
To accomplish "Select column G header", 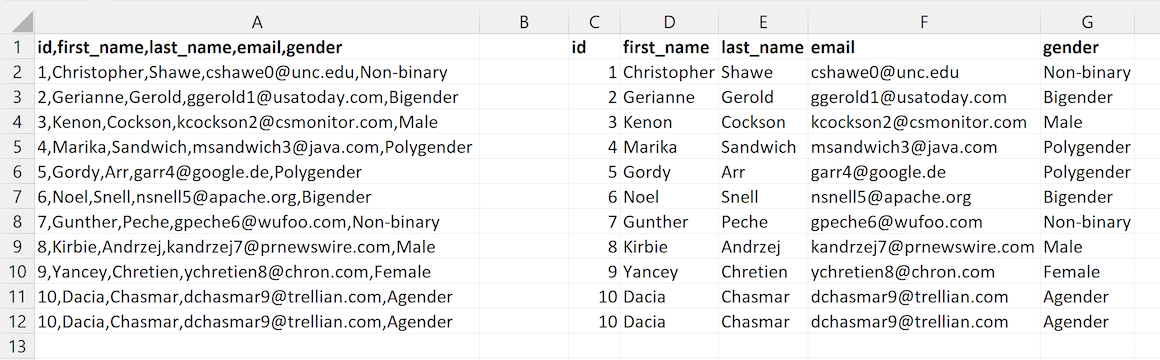I will tap(1087, 22).
